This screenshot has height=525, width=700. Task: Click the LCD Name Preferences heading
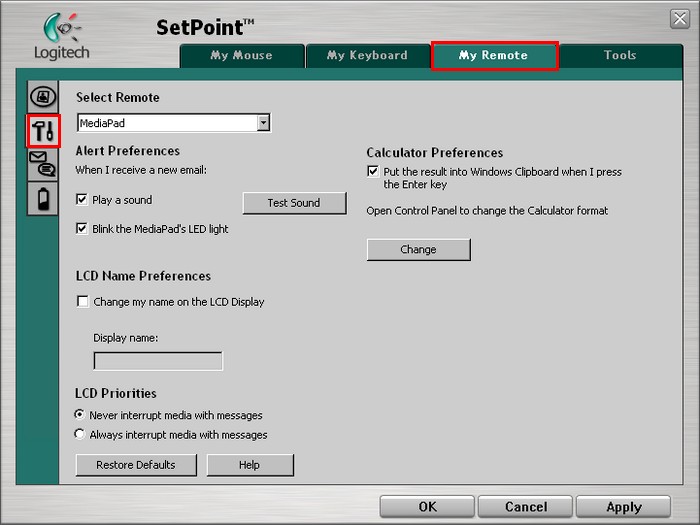(x=143, y=276)
